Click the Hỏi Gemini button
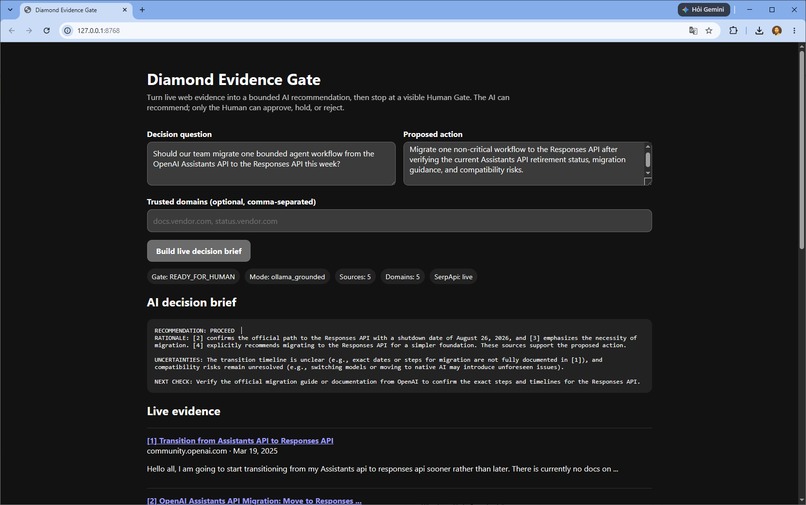The height and width of the screenshot is (505, 806). coord(703,10)
